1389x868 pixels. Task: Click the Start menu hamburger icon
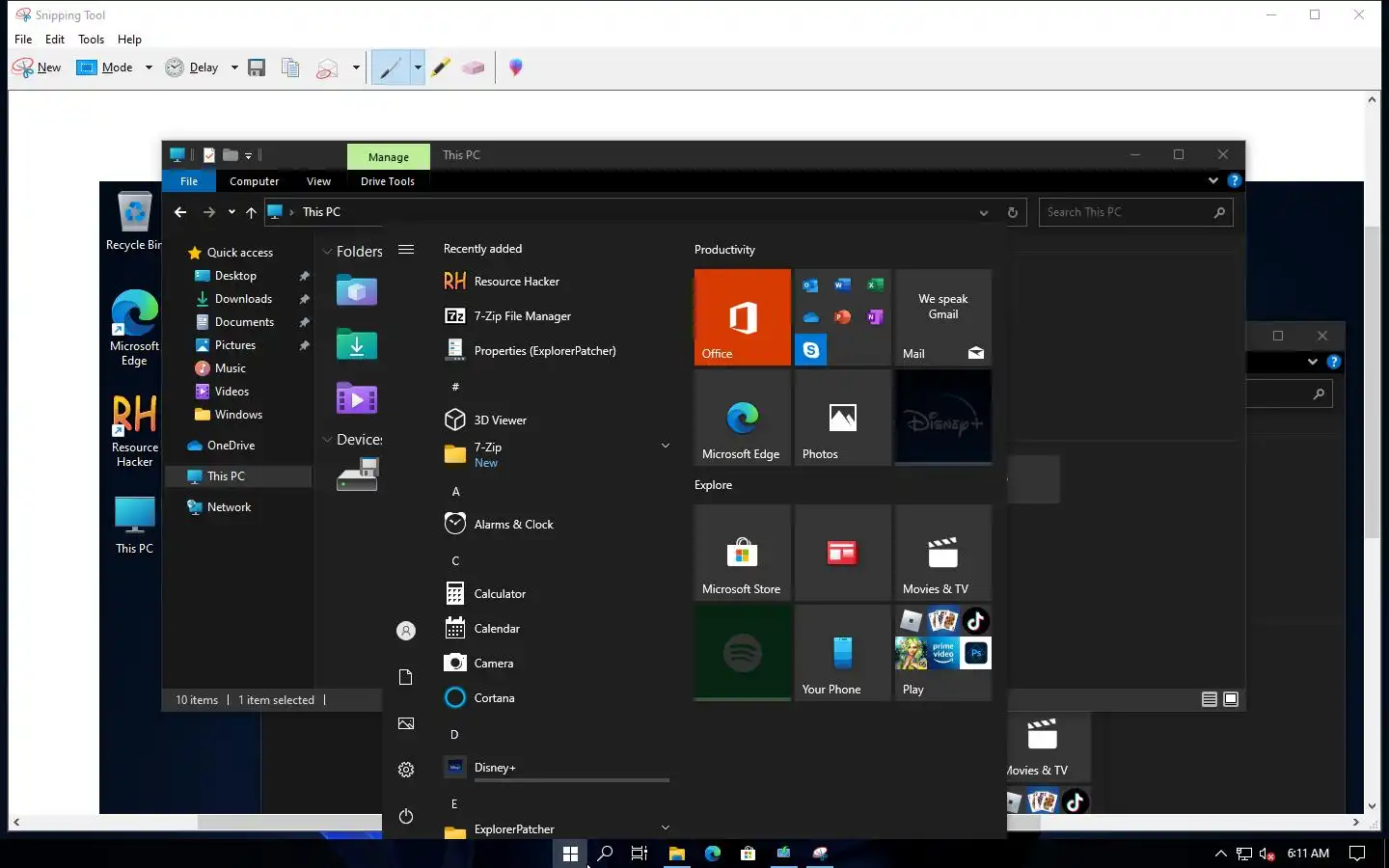pyautogui.click(x=406, y=250)
